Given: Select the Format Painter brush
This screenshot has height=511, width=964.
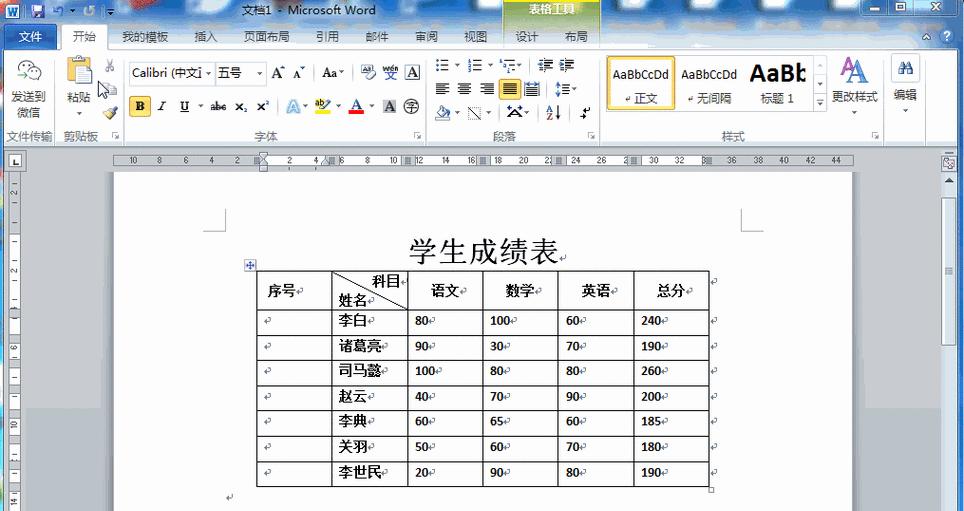Looking at the screenshot, I should (109, 113).
